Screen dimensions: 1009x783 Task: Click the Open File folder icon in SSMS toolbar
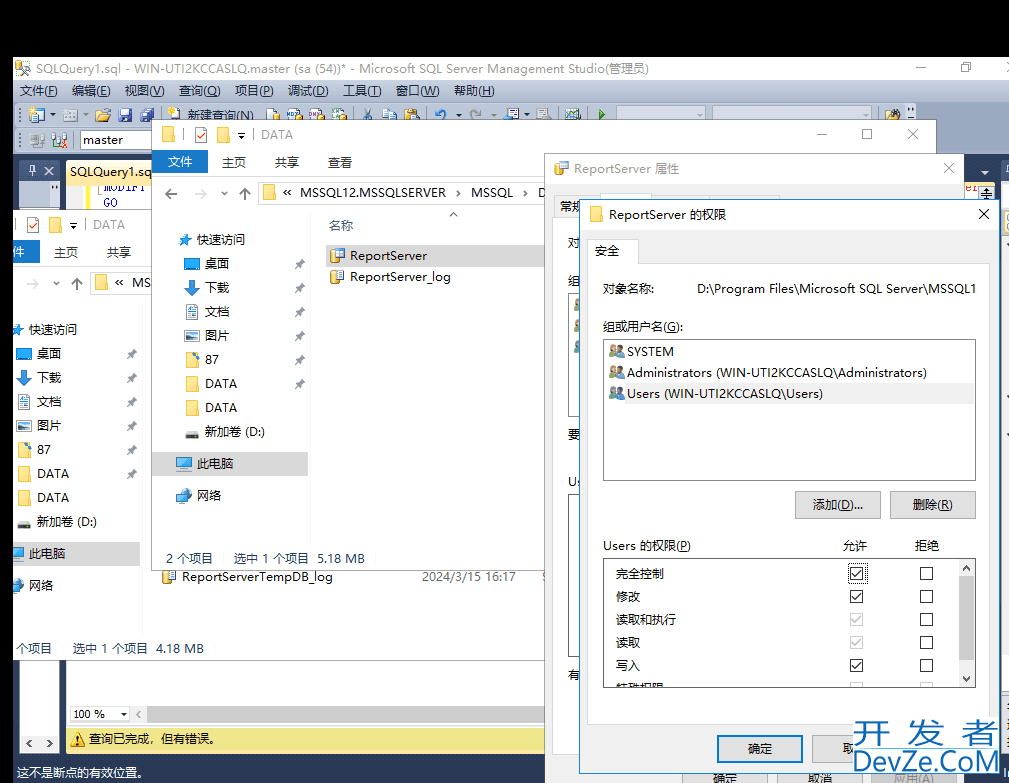click(x=103, y=115)
